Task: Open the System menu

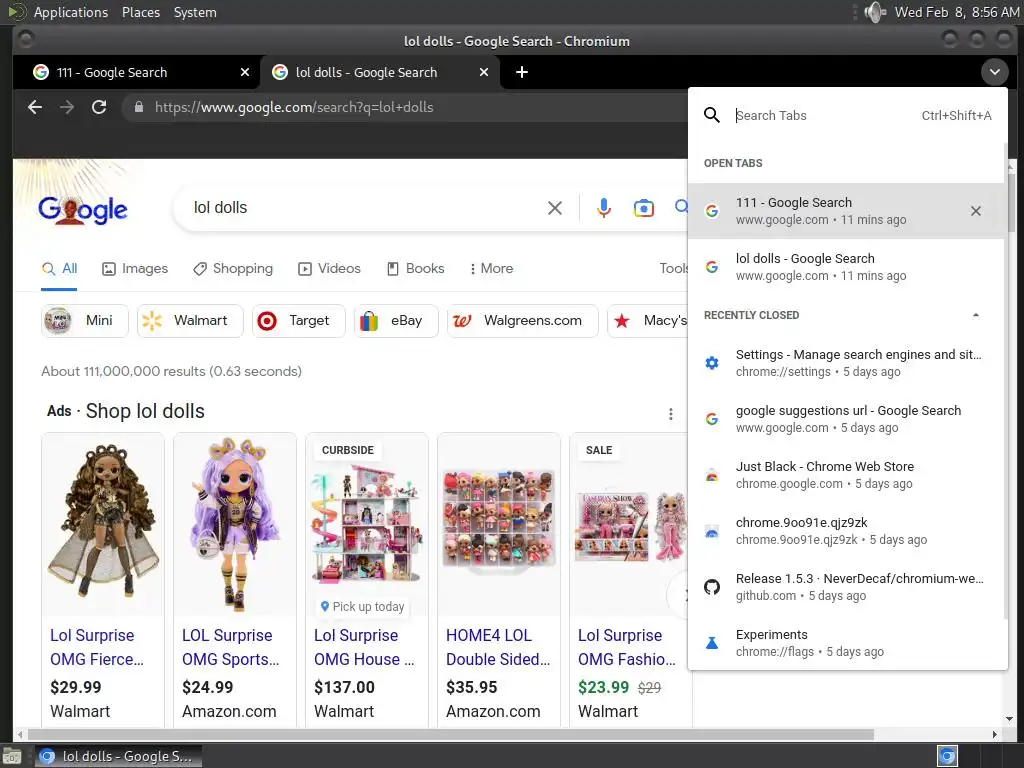Action: (x=195, y=12)
